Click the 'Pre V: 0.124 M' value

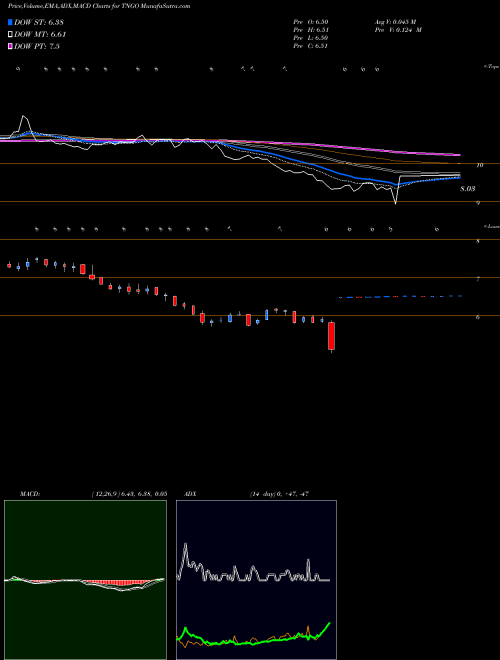pos(398,30)
